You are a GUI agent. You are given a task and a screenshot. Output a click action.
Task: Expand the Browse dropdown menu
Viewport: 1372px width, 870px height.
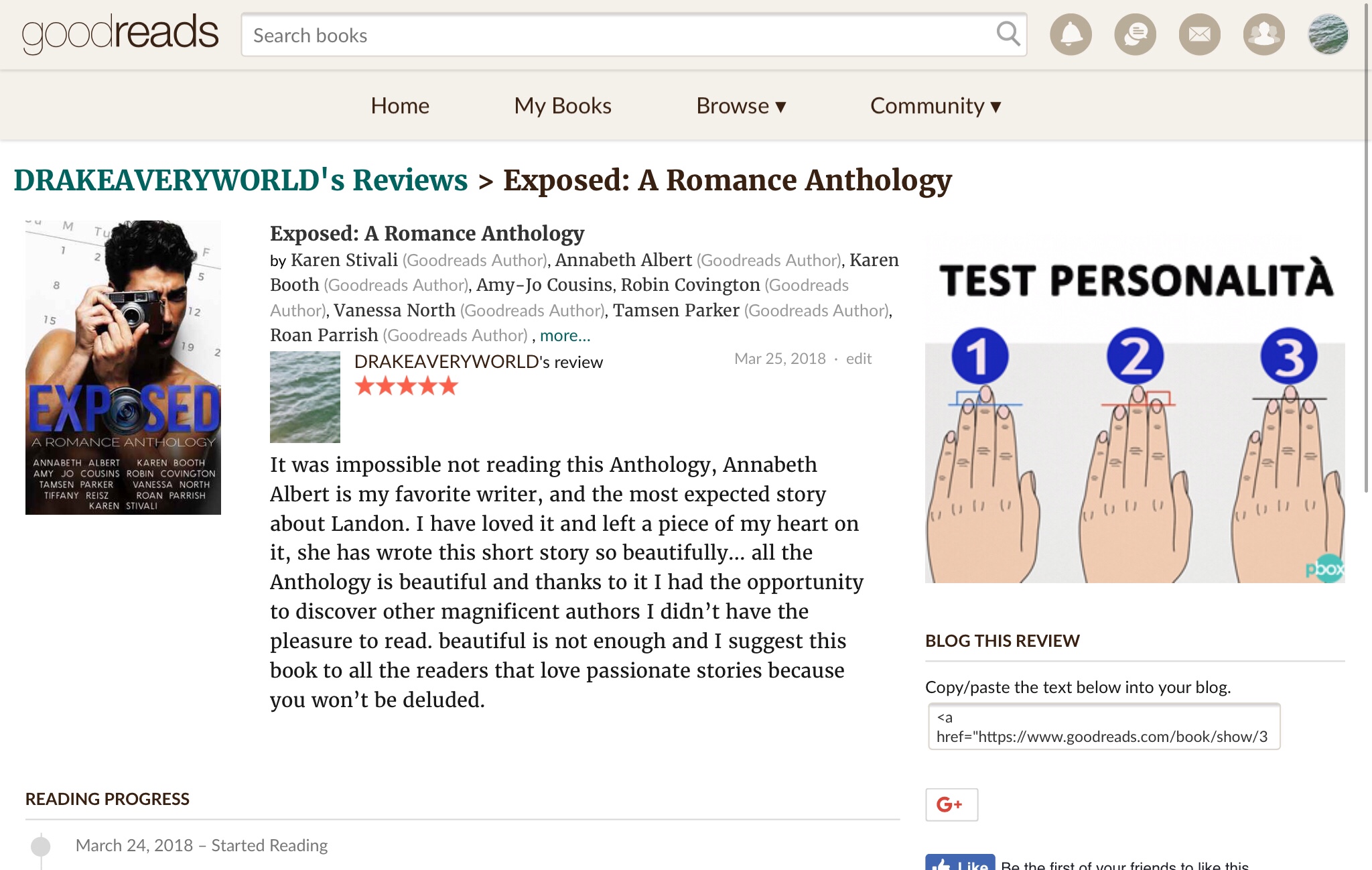point(740,106)
